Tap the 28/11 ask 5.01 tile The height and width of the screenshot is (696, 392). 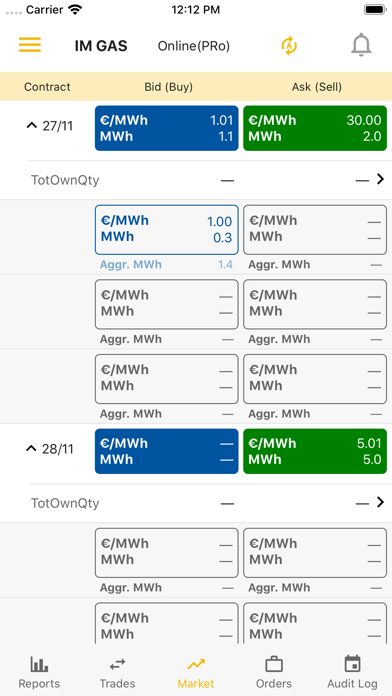point(315,451)
